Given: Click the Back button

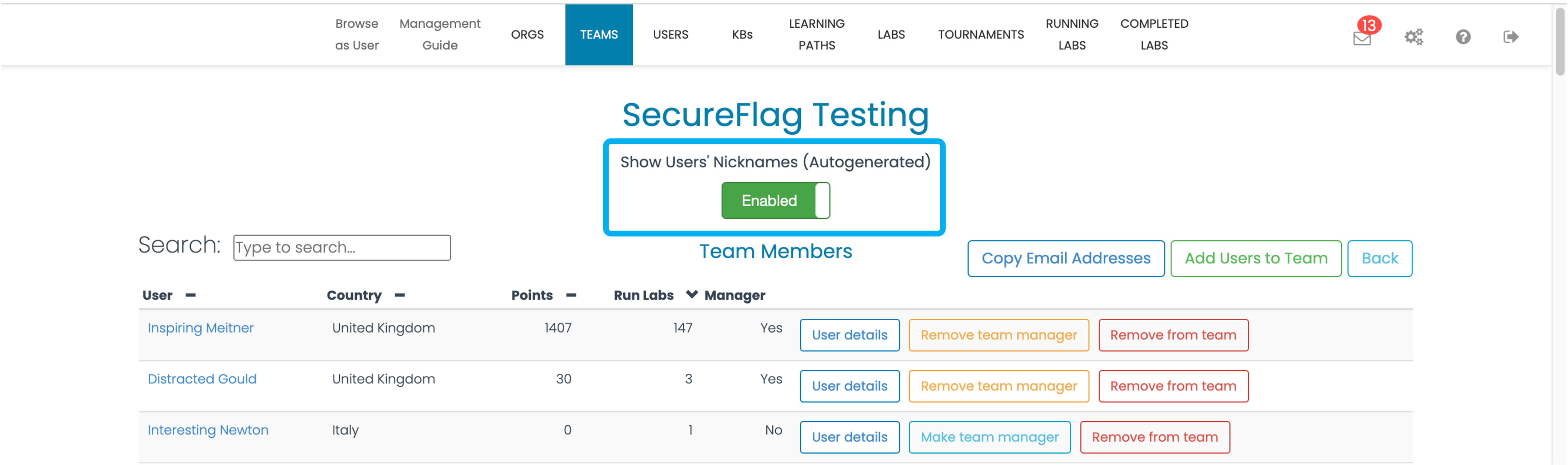Looking at the screenshot, I should click(1379, 258).
